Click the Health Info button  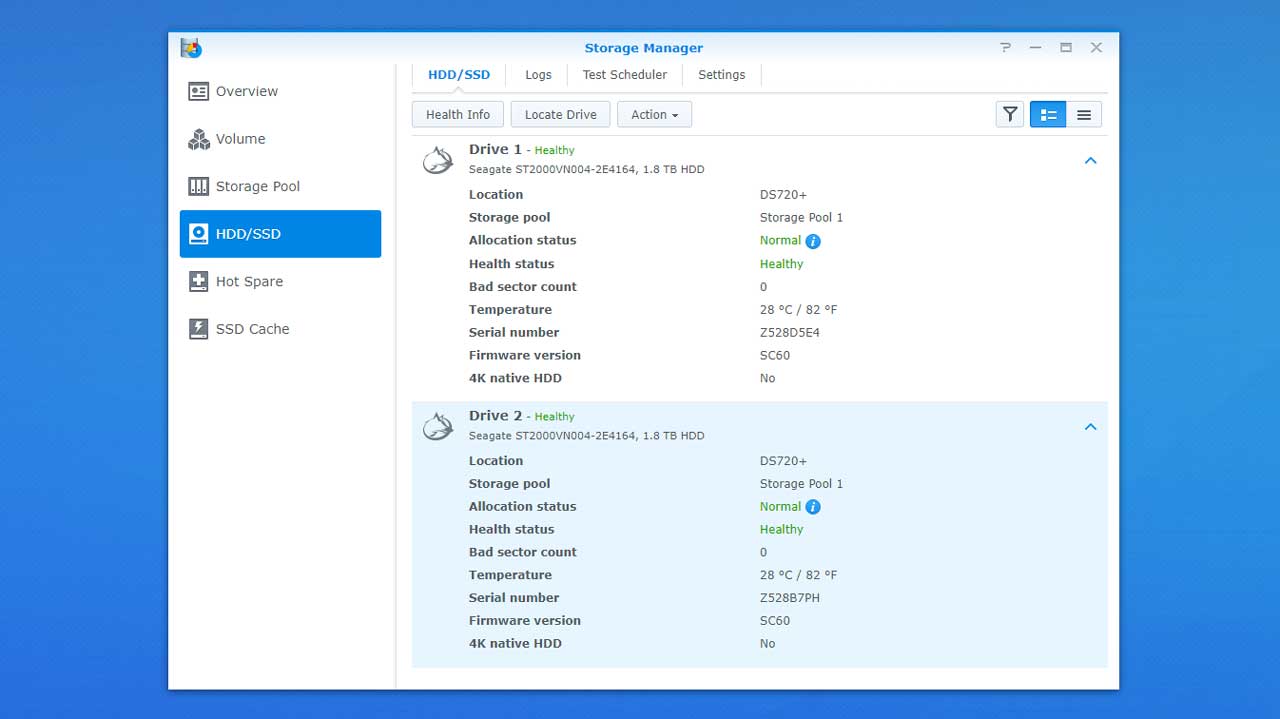pos(458,114)
